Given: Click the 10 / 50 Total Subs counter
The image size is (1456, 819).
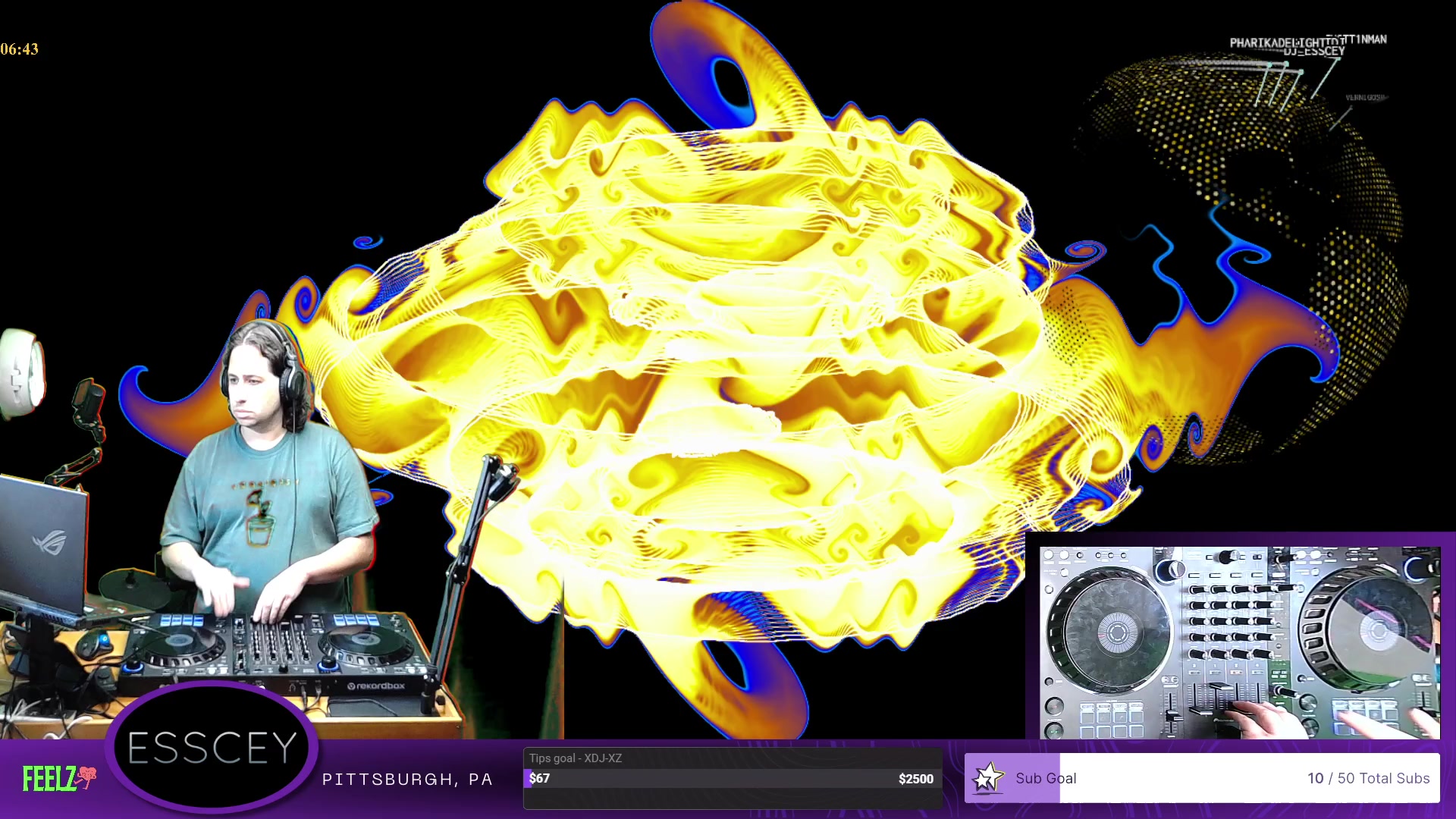Looking at the screenshot, I should coord(1368,778).
